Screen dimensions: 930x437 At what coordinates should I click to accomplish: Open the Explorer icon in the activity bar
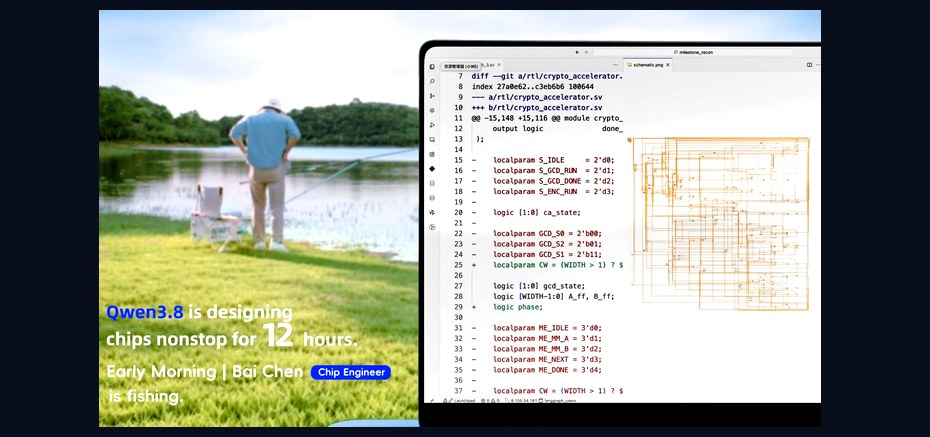tap(432, 66)
